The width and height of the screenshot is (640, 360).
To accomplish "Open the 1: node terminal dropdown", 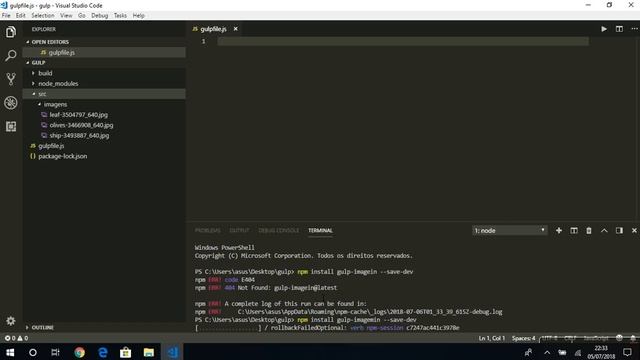I will point(509,231).
